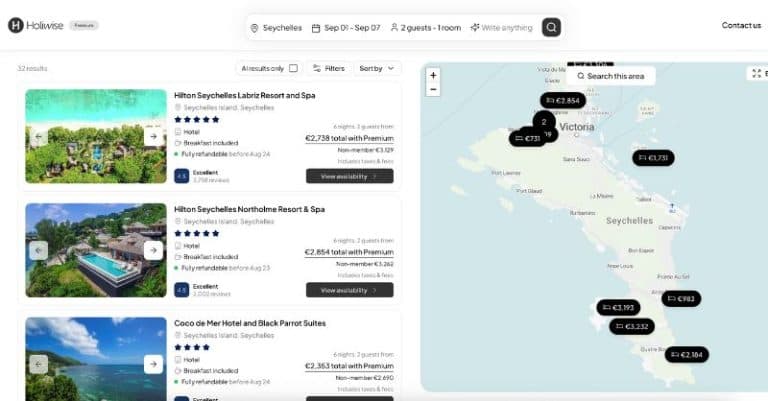
Task: Click the €2,353 total with Premium price
Action: click(x=349, y=366)
